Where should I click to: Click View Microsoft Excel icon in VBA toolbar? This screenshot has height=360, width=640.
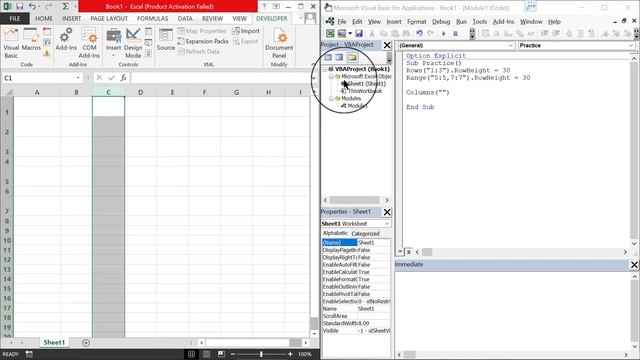coord(330,33)
